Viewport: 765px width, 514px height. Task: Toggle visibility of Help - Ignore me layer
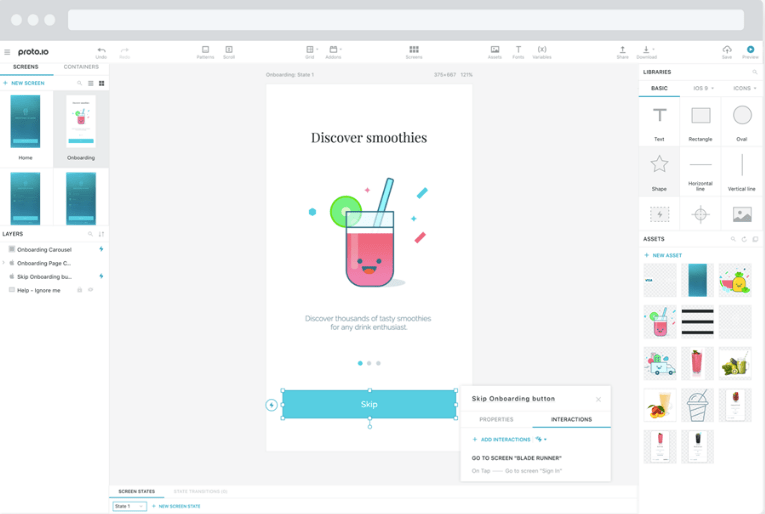click(90, 290)
